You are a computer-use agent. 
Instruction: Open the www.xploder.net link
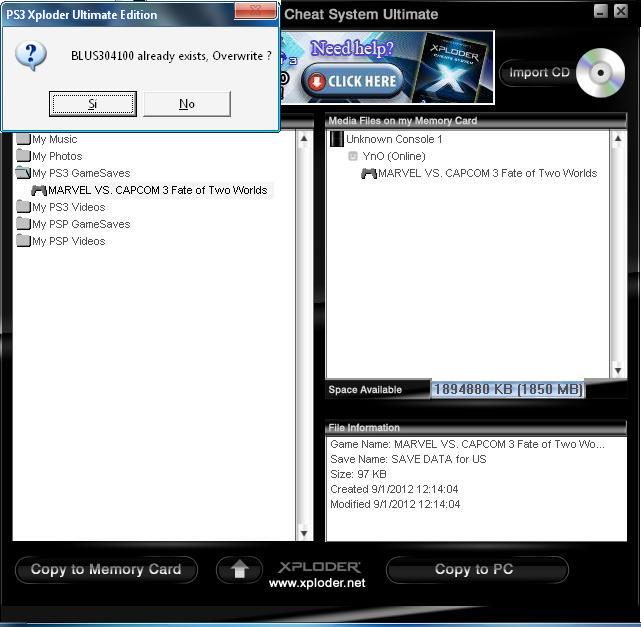[x=317, y=583]
